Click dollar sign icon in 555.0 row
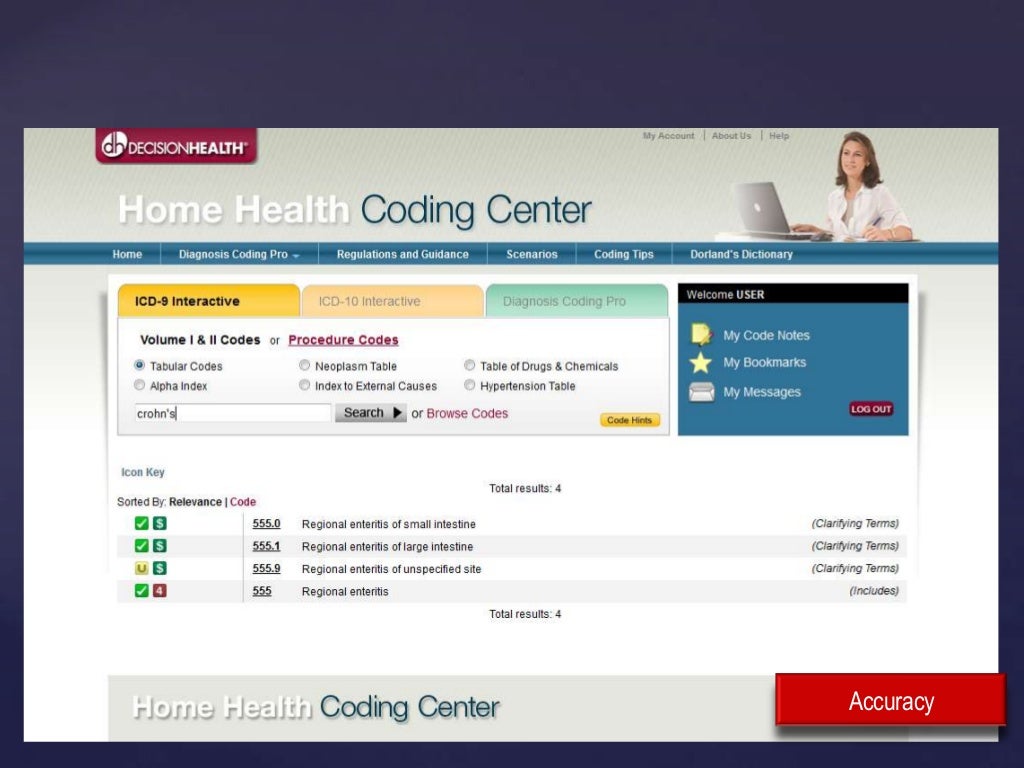The height and width of the screenshot is (768, 1024). tap(159, 523)
